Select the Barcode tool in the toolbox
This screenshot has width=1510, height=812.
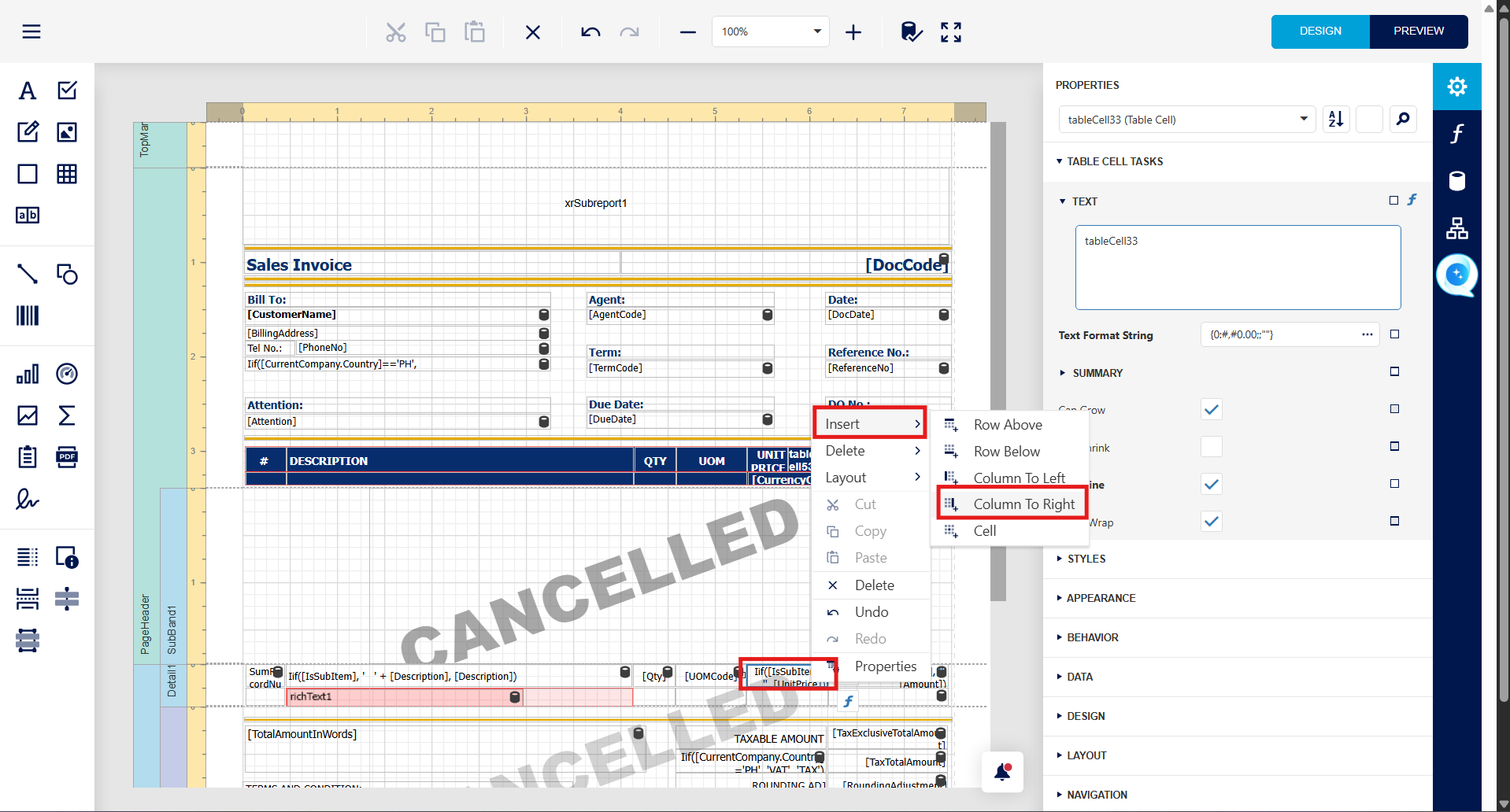[x=28, y=316]
